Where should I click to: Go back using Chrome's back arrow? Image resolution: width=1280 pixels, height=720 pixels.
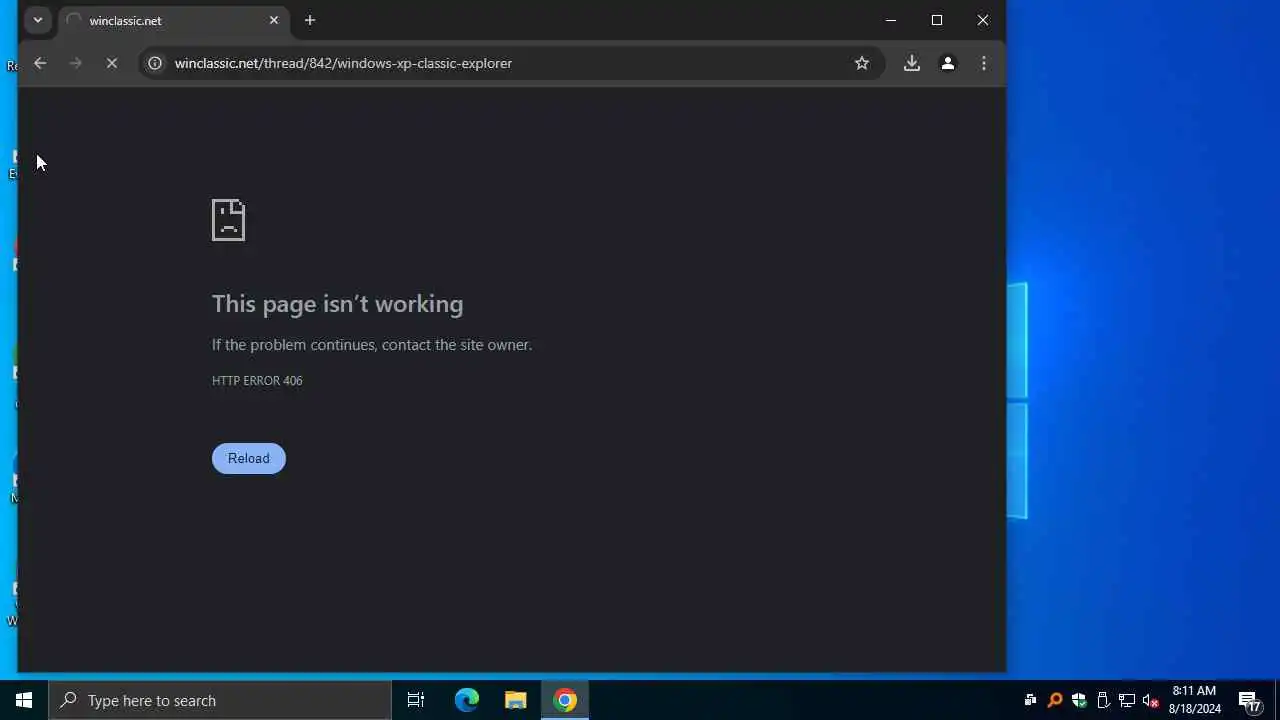click(40, 63)
